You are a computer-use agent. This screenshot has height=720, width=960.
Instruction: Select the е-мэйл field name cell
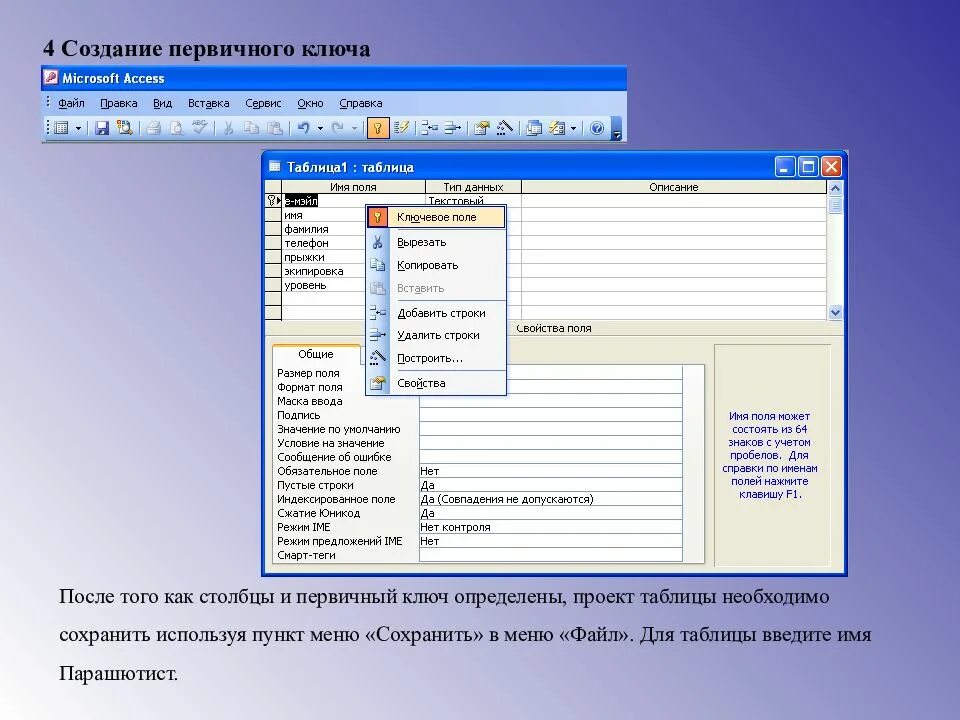point(353,201)
